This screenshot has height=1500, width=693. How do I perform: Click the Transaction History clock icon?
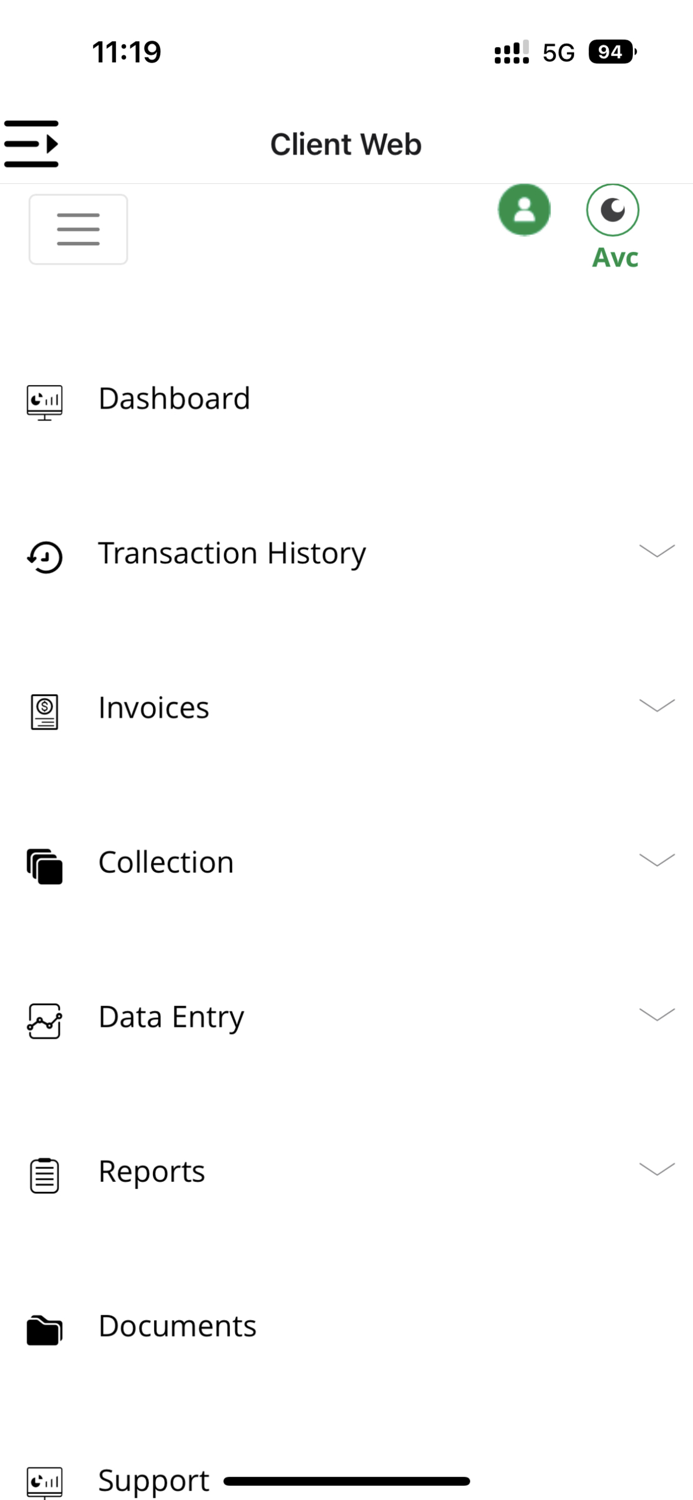click(x=44, y=556)
